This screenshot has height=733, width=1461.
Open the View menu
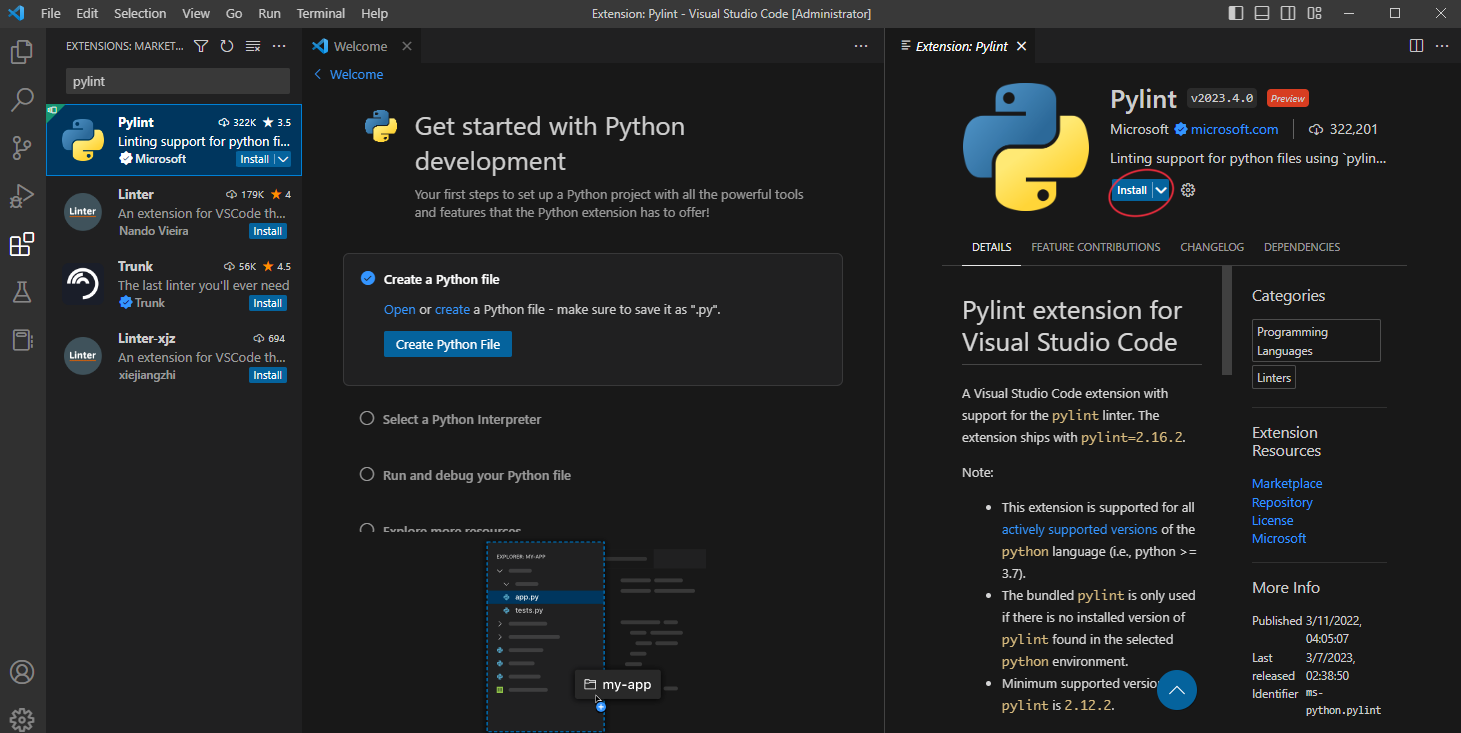coord(196,13)
